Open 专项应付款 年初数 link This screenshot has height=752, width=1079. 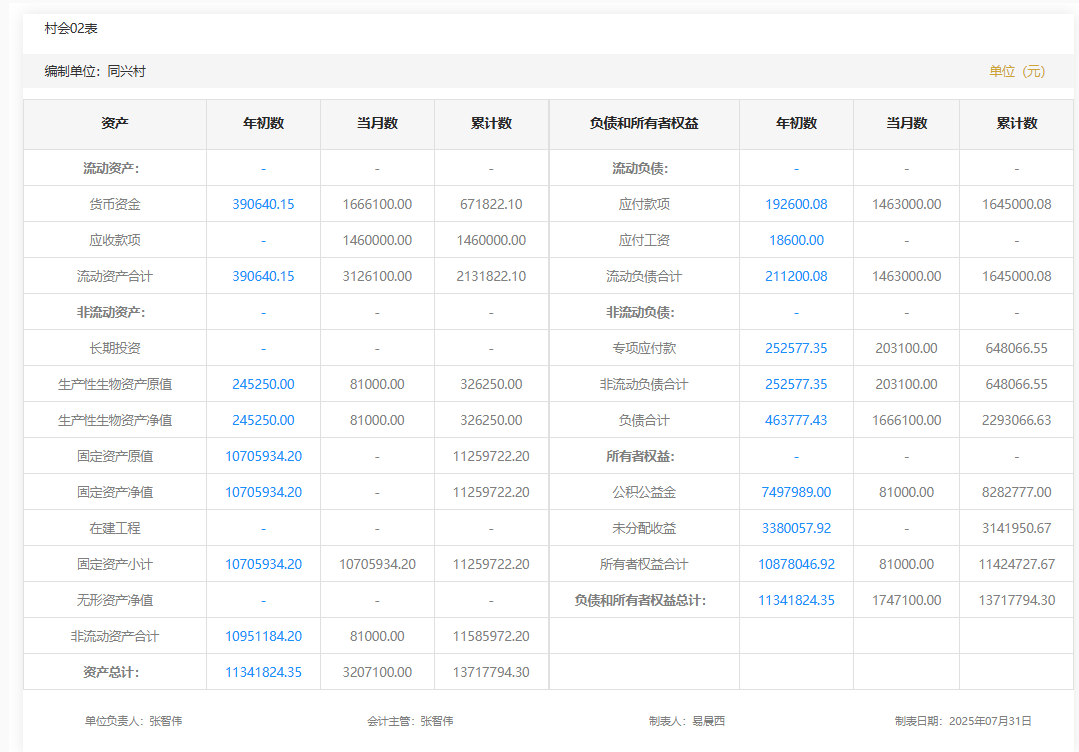[x=796, y=348]
